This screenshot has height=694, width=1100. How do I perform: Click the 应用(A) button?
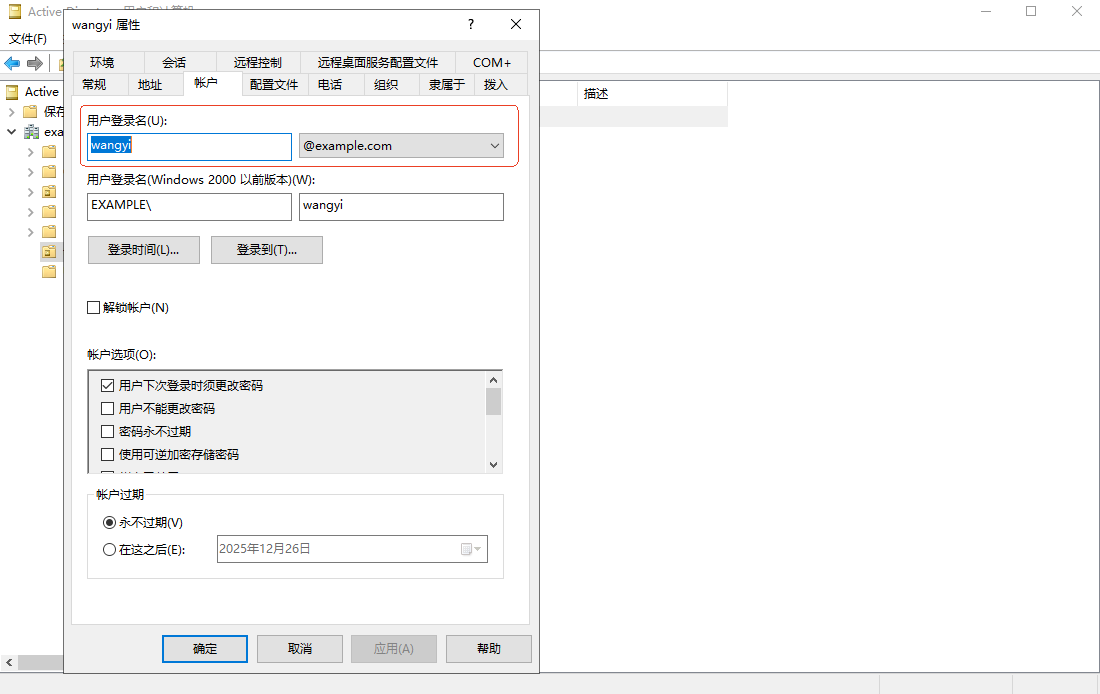click(x=394, y=649)
